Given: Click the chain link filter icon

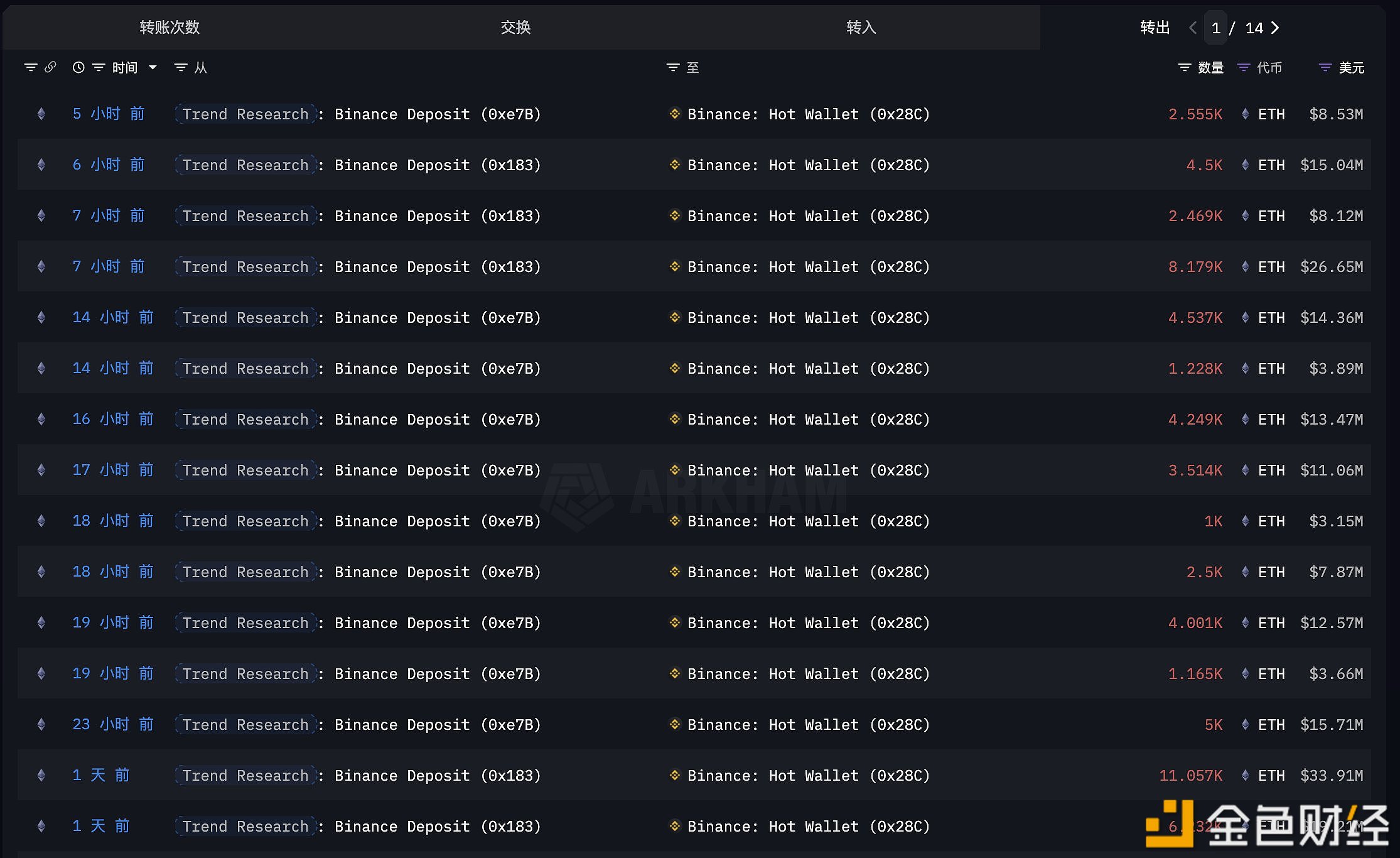Looking at the screenshot, I should (x=51, y=67).
